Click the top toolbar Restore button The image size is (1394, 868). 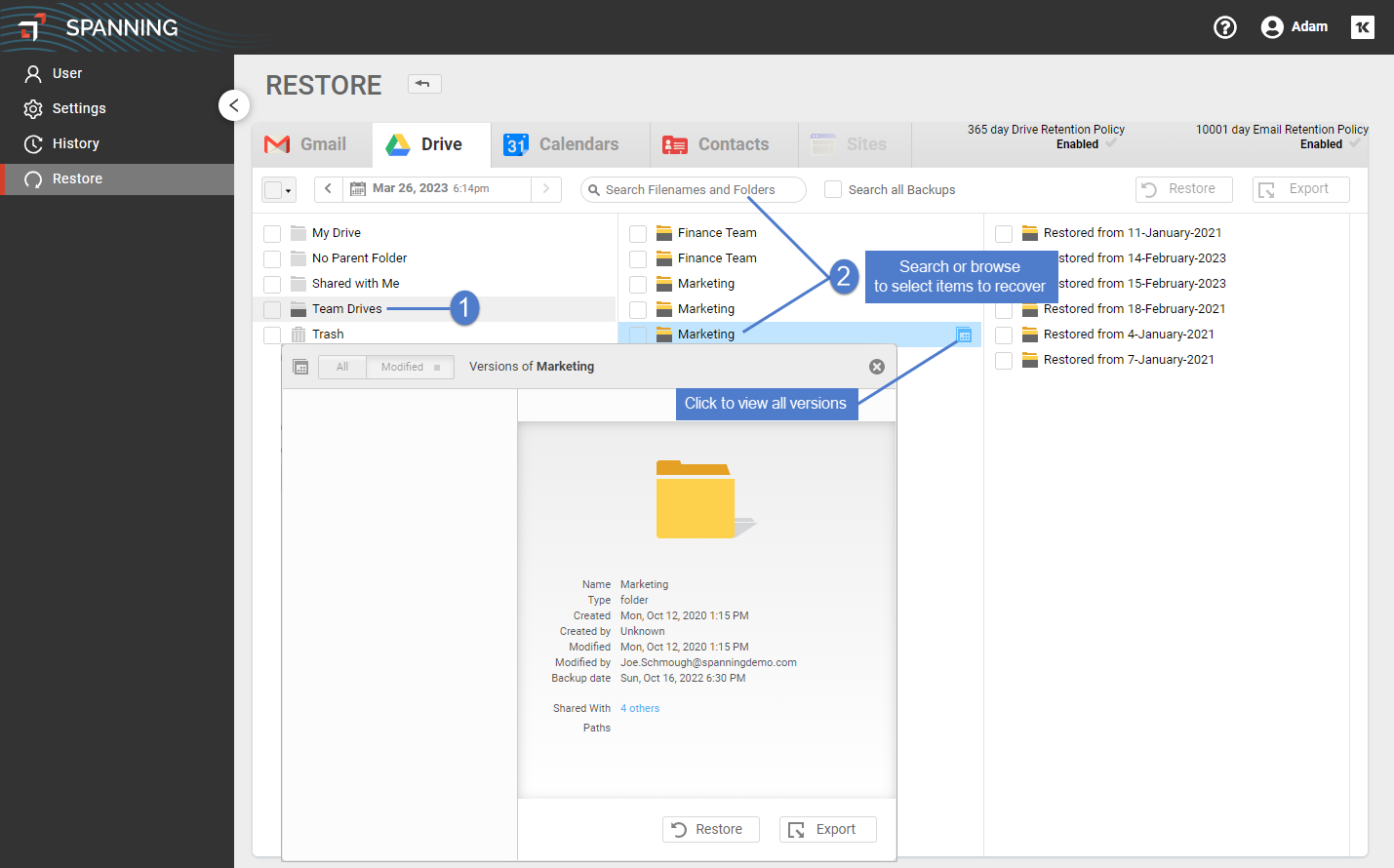click(x=1184, y=189)
